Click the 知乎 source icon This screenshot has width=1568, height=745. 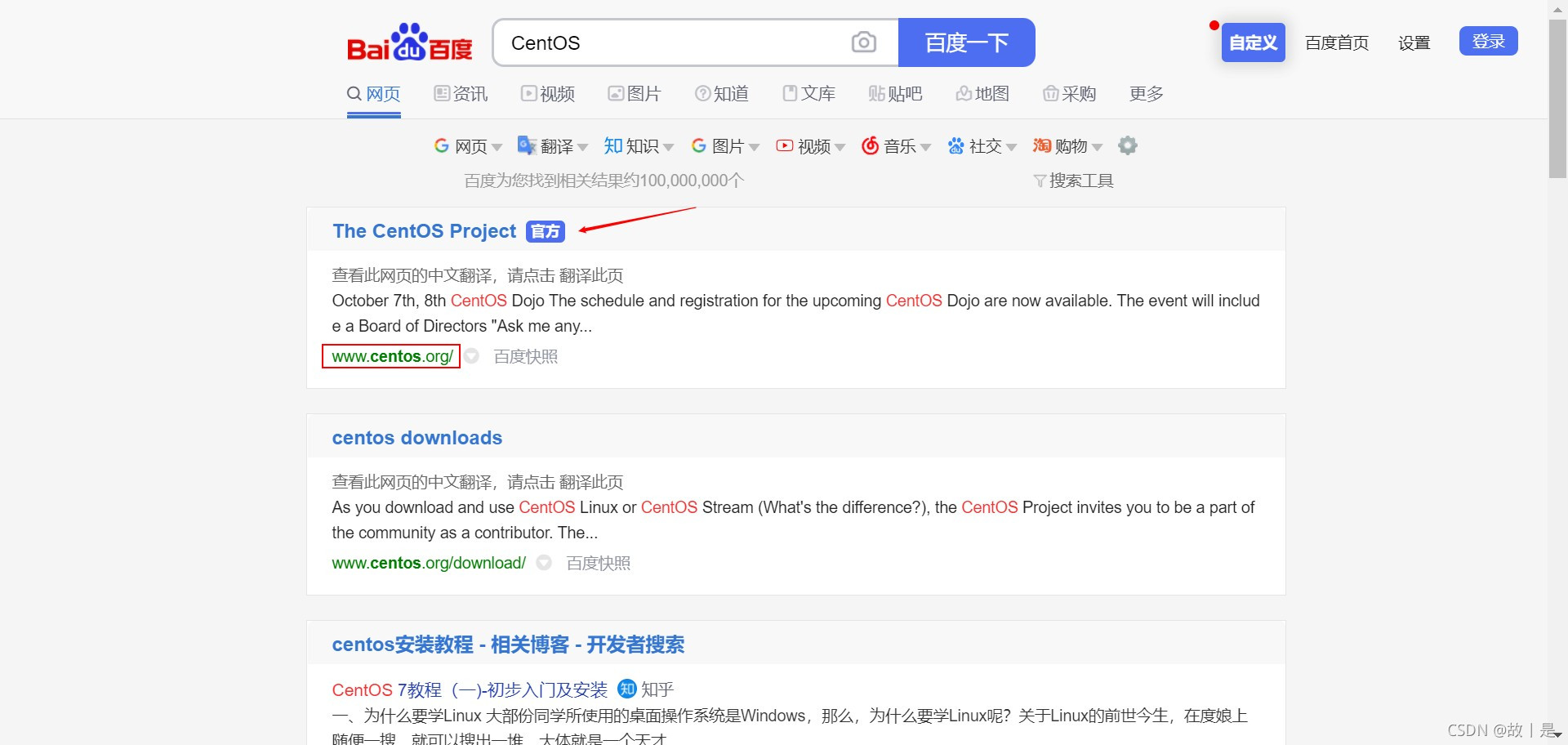(x=627, y=689)
